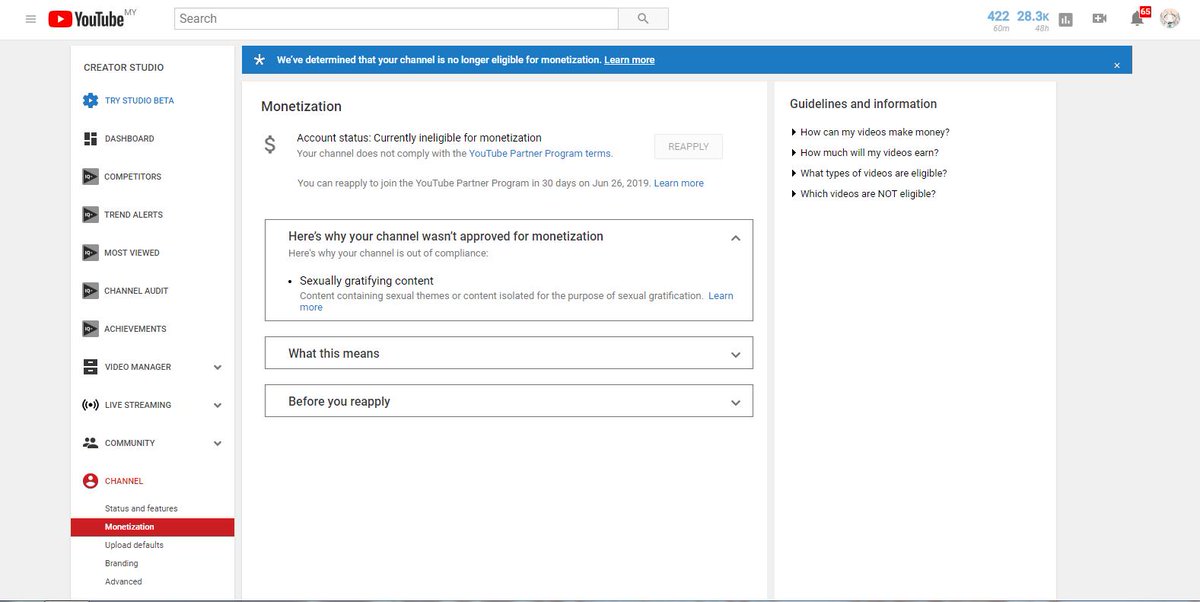Open the upload video camera icon
This screenshot has width=1200, height=602.
coord(1100,19)
